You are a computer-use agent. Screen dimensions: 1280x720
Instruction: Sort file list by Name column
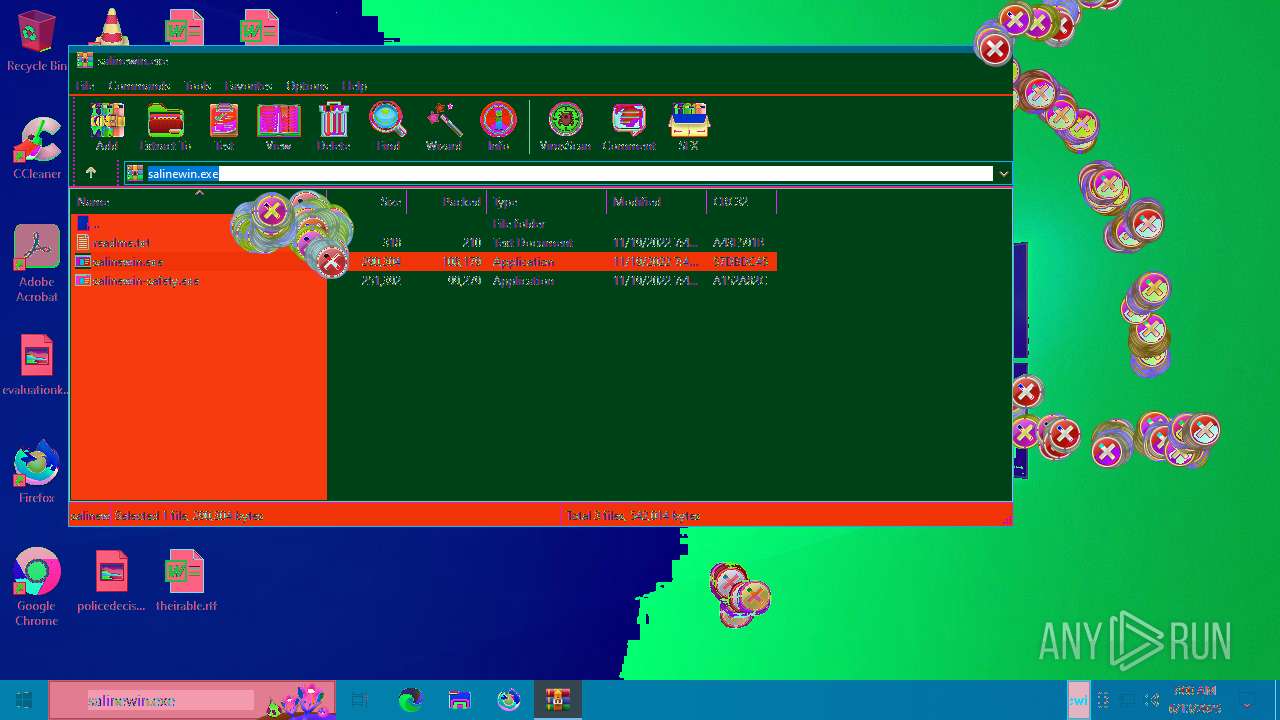click(x=199, y=202)
